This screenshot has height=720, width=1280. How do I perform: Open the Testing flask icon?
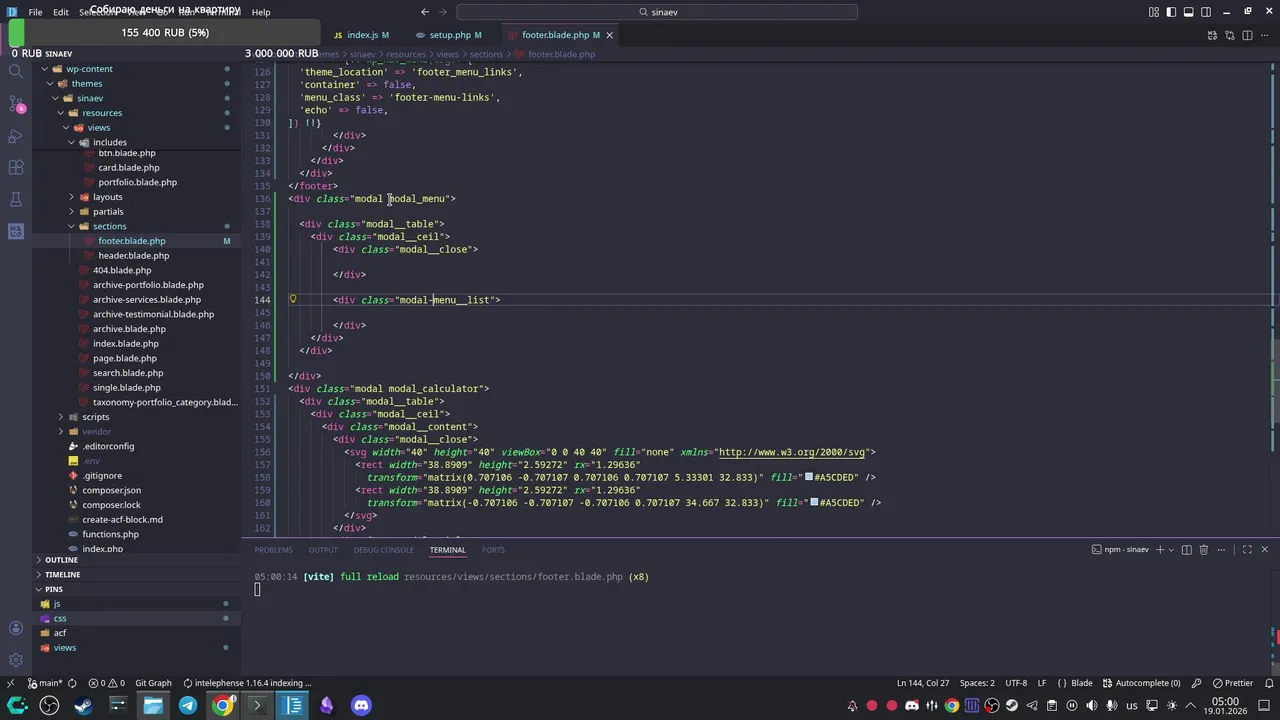tap(15, 199)
